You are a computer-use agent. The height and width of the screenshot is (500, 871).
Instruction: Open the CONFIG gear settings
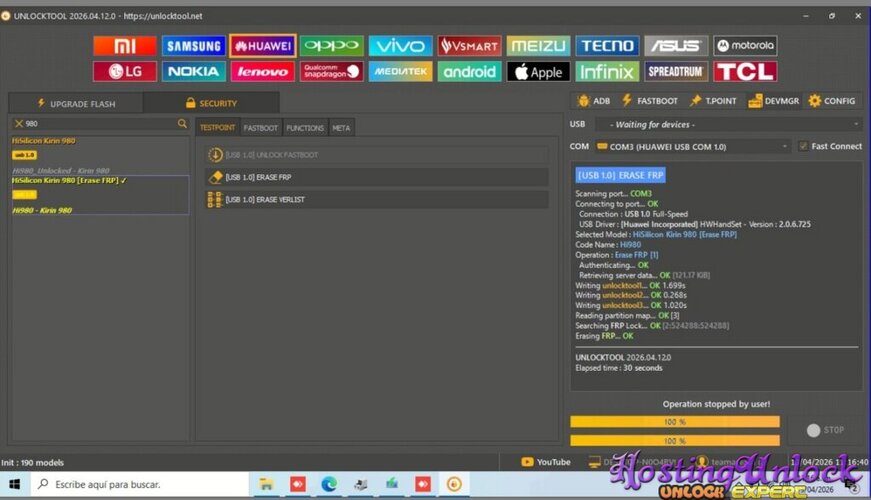pos(832,101)
